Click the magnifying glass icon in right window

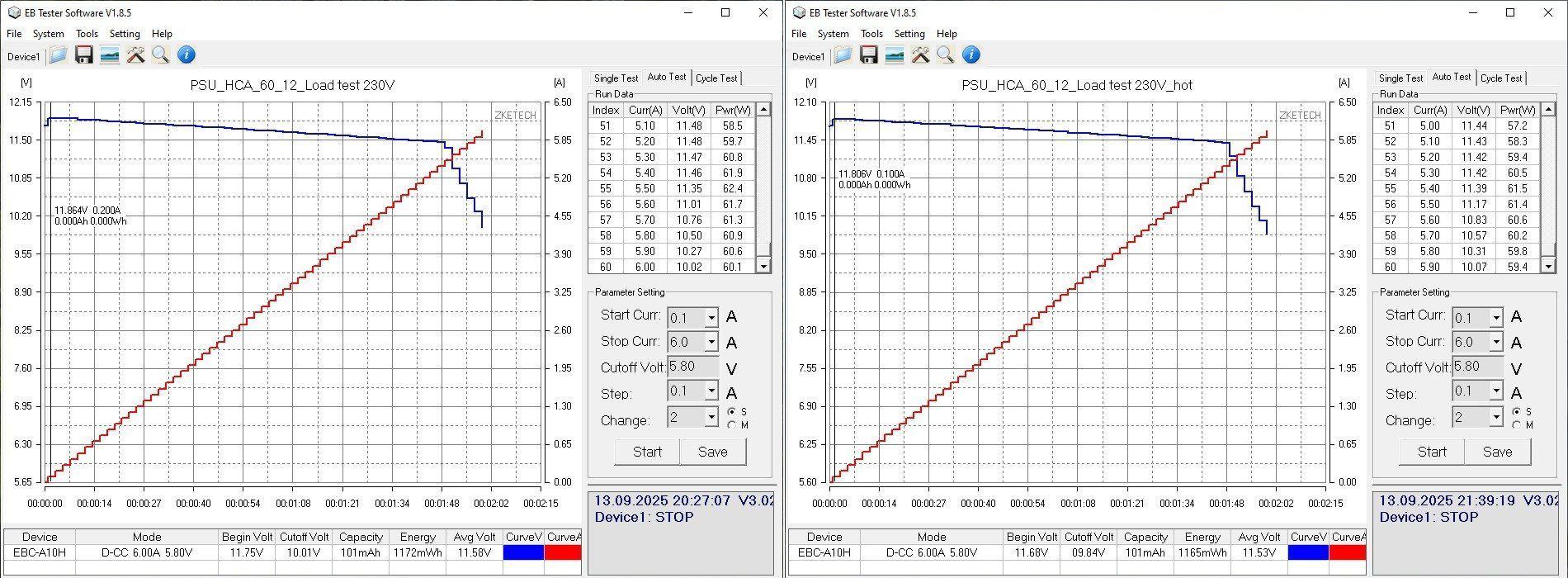946,55
